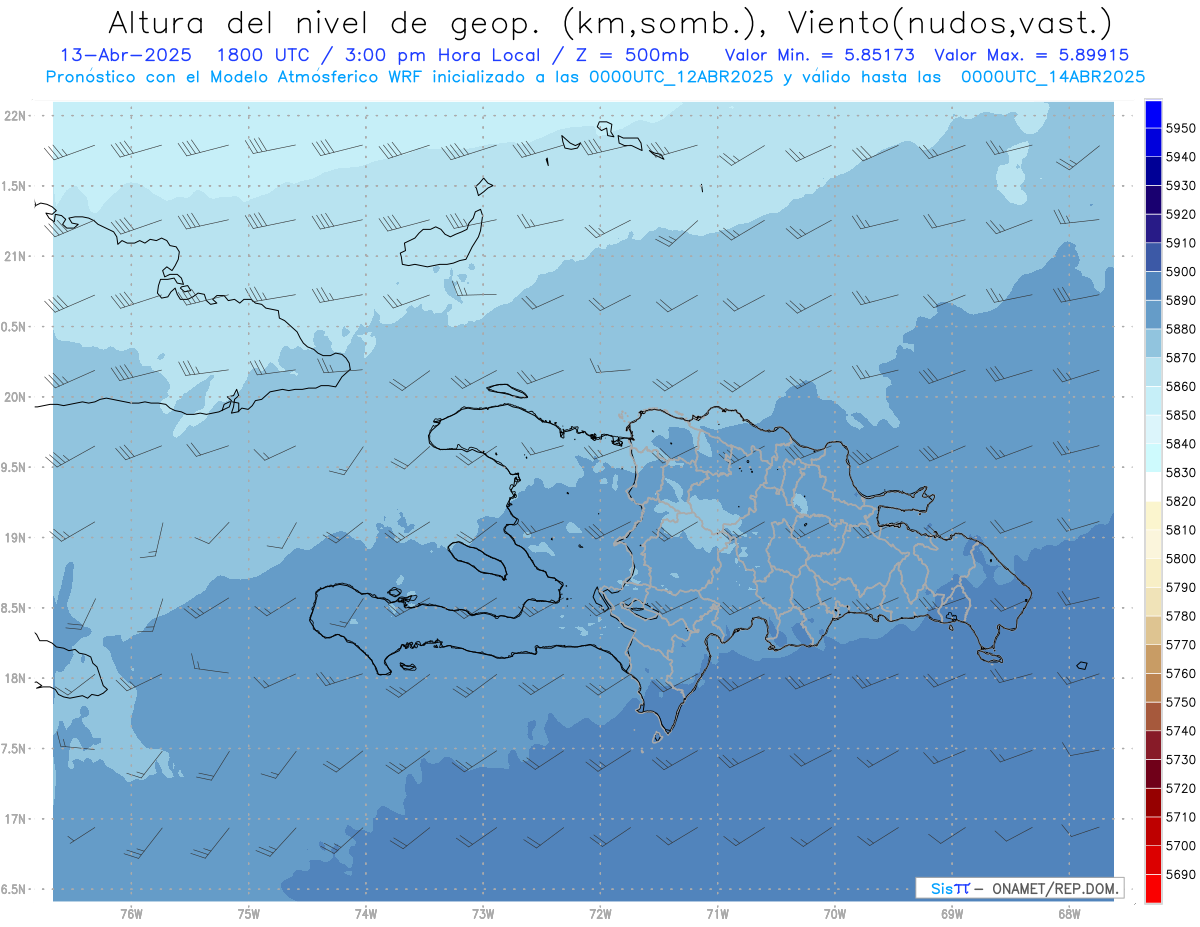Click the '5930' colorbar label

(1181, 186)
